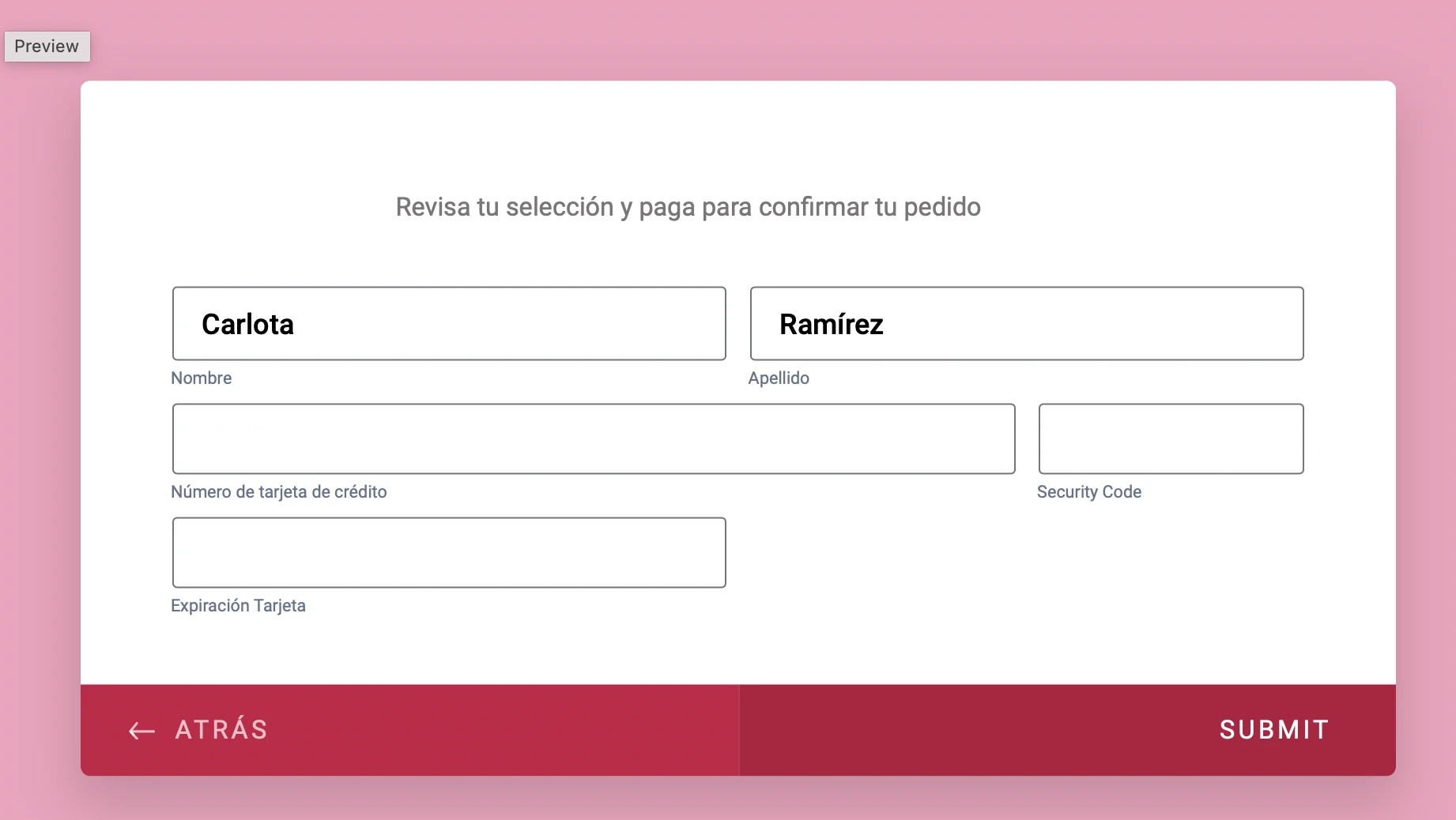This screenshot has width=1456, height=820.
Task: Click the typed name Carlota
Action: click(248, 323)
